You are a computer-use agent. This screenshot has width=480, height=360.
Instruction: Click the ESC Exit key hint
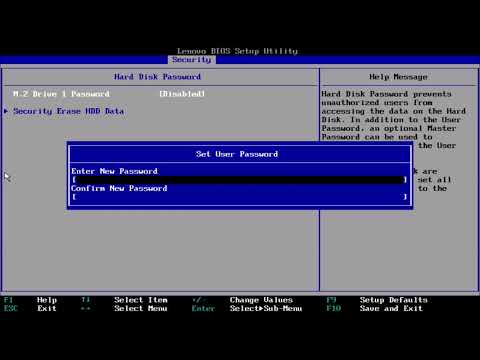point(30,308)
